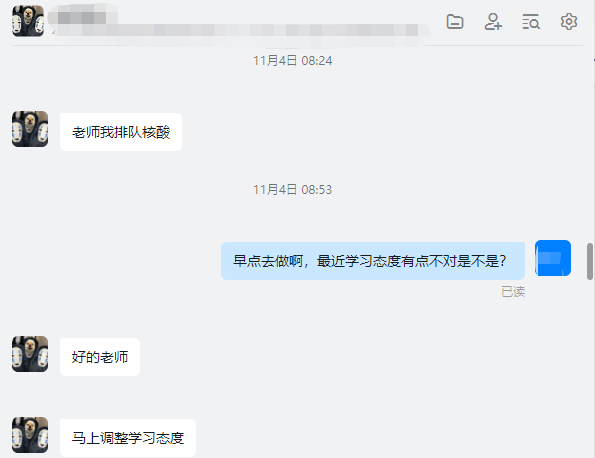Click the 11月4日 08:24 timestamp

(x=293, y=61)
